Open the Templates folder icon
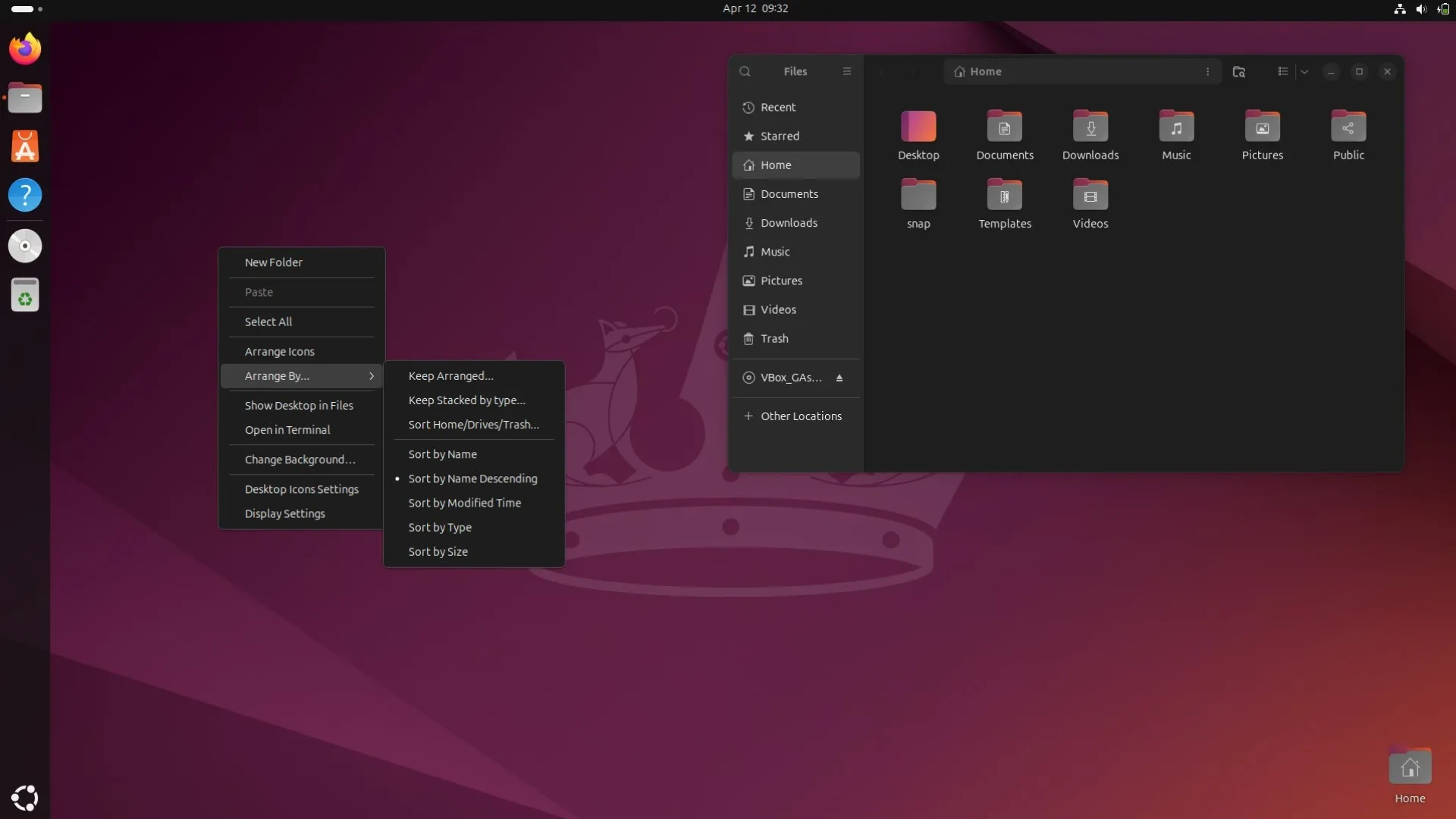This screenshot has height=819, width=1456. pos(1004,196)
